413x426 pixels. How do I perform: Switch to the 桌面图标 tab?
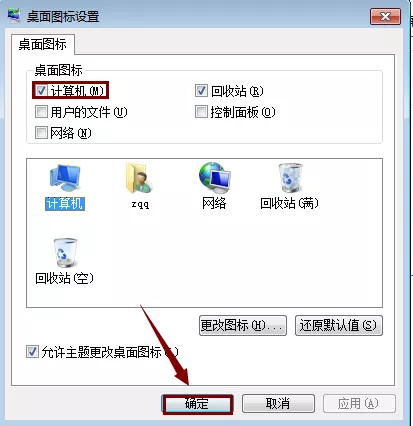point(43,44)
